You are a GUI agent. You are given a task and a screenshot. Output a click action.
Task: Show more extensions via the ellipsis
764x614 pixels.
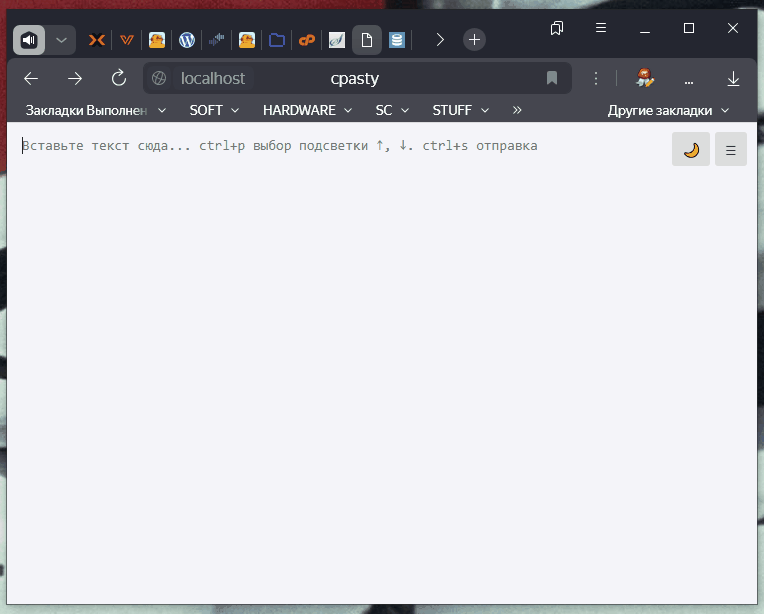click(x=689, y=81)
